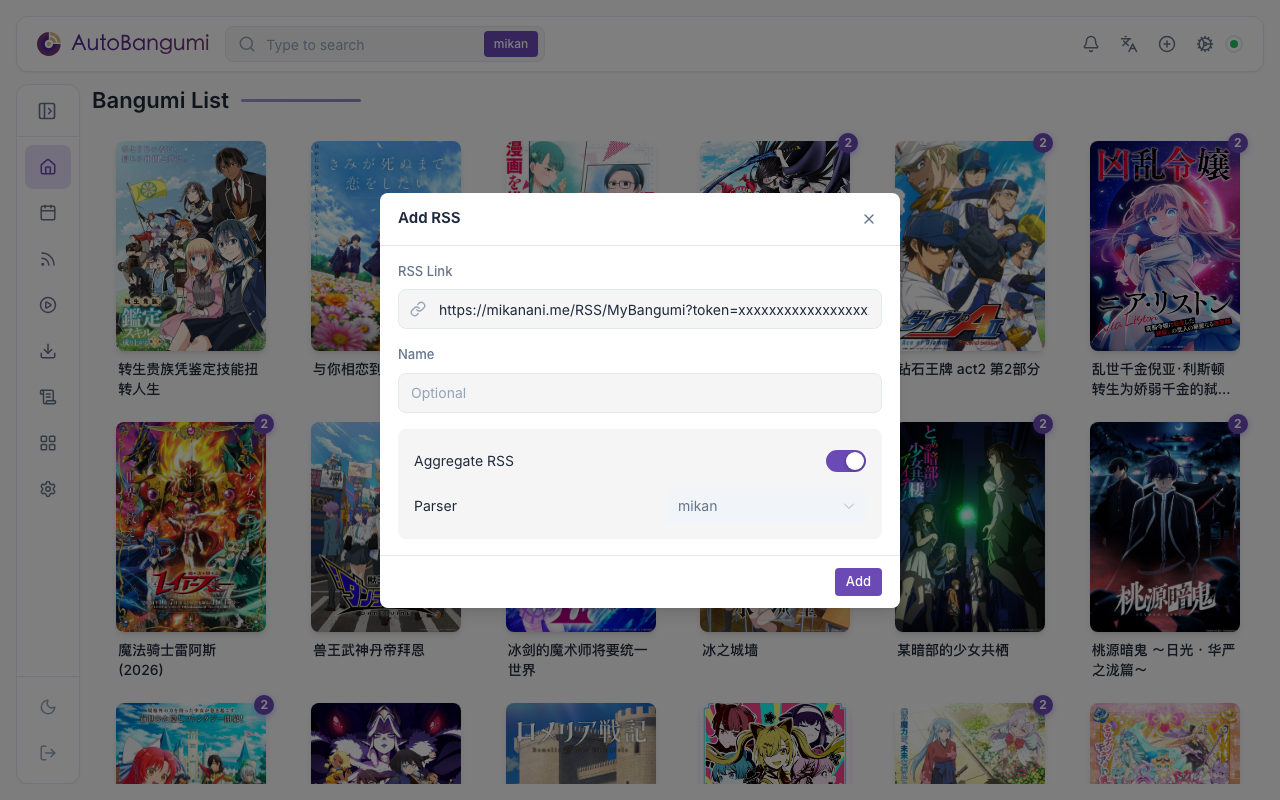
Task: Click the badge 2 on the 魔法骑士雷阿斯 poster
Action: click(x=264, y=424)
